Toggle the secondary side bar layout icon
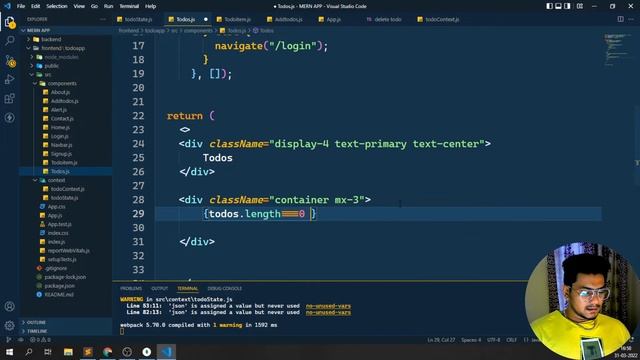640x360 pixels. point(567,6)
